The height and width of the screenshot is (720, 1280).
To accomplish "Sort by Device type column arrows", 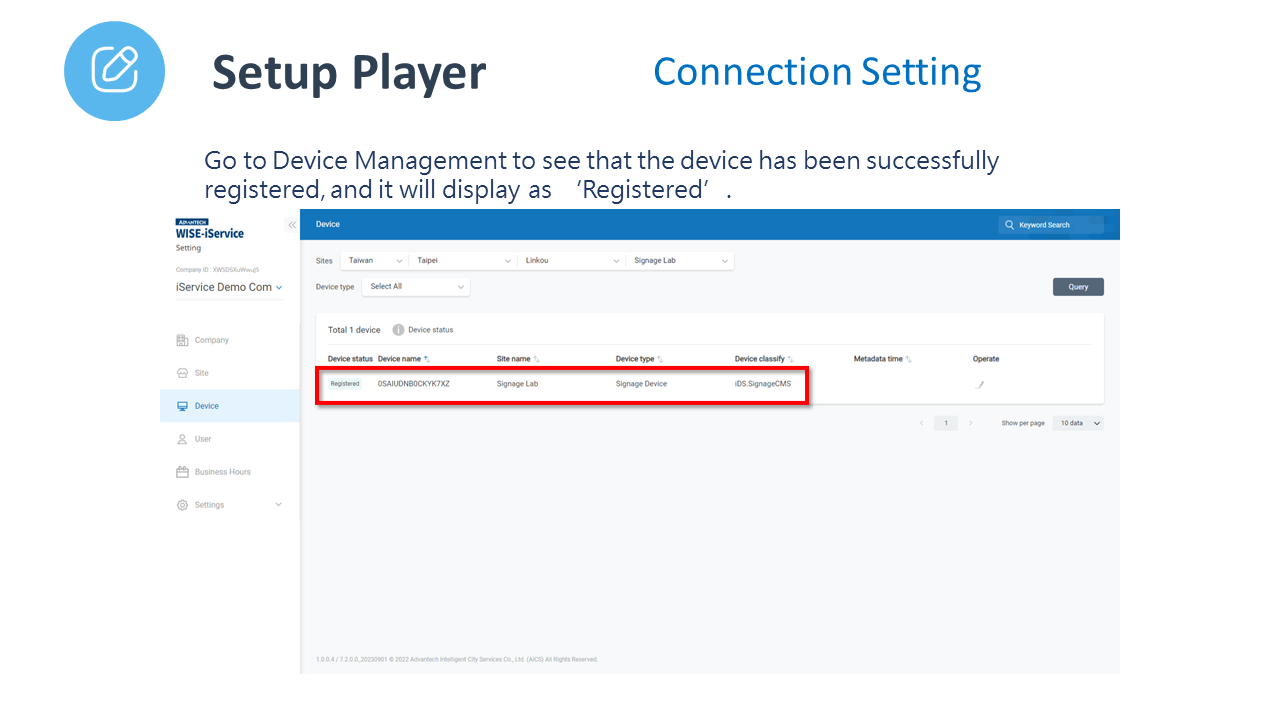I will [660, 359].
